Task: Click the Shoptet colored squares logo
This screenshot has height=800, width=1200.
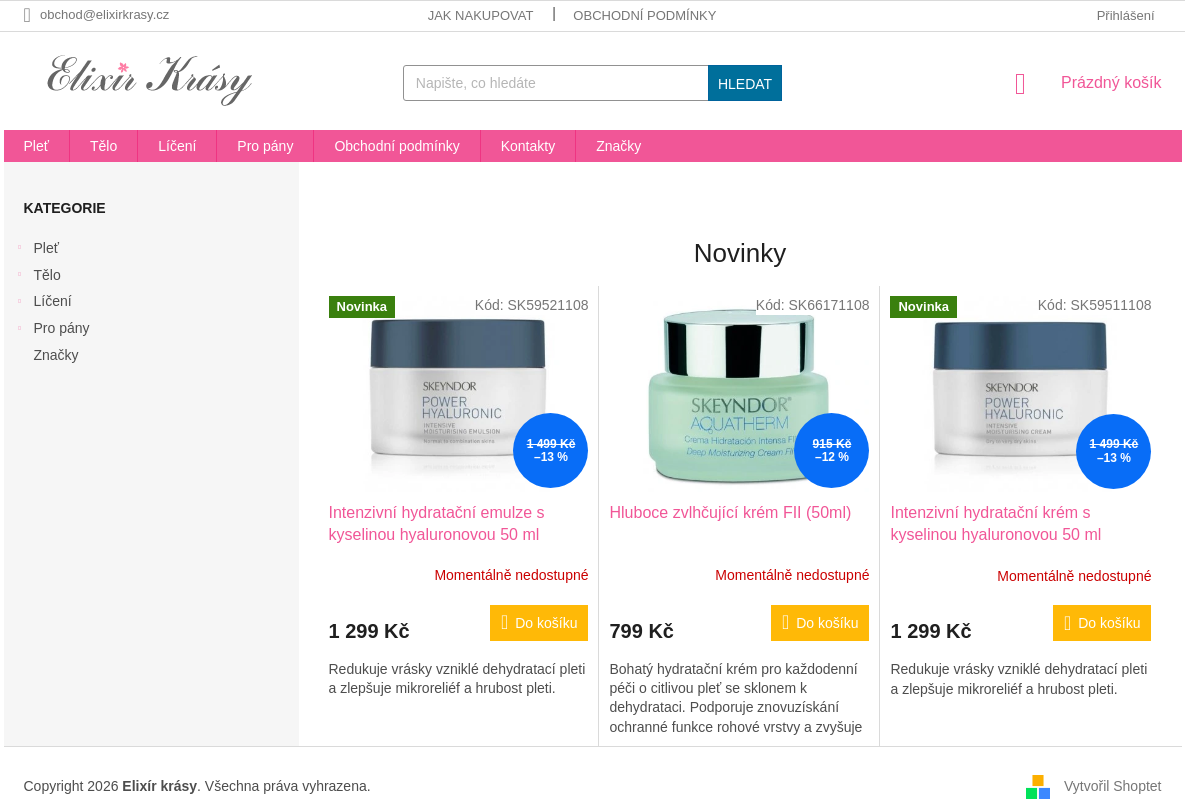Action: tap(1038, 787)
